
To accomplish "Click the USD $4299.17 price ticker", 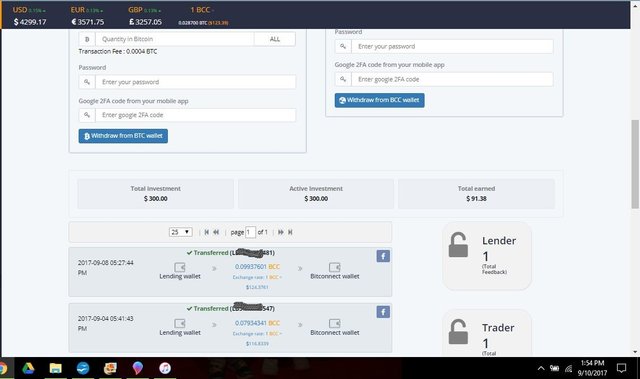I will [x=29, y=16].
